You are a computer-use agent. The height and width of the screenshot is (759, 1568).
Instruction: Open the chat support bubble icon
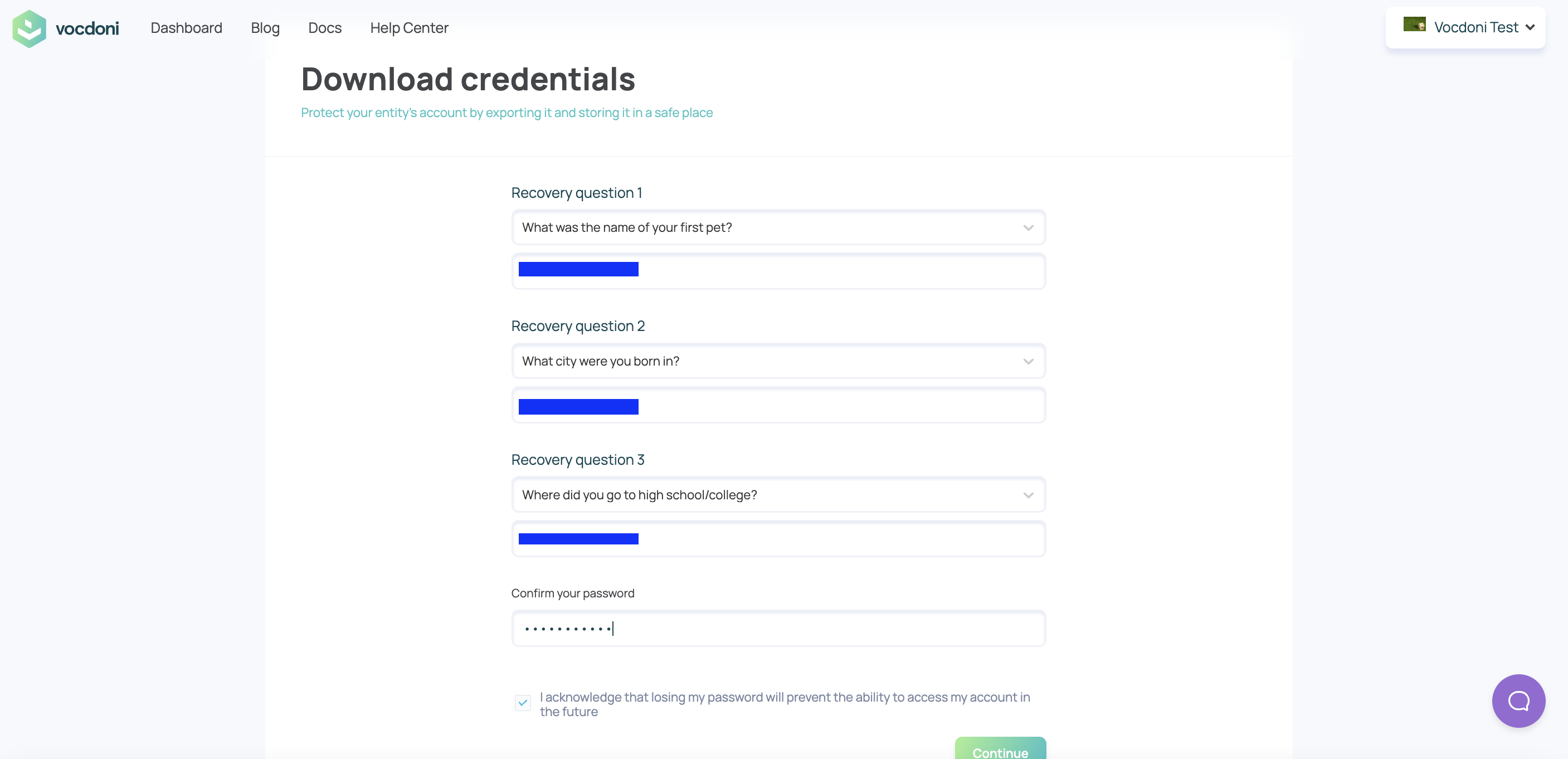1518,700
